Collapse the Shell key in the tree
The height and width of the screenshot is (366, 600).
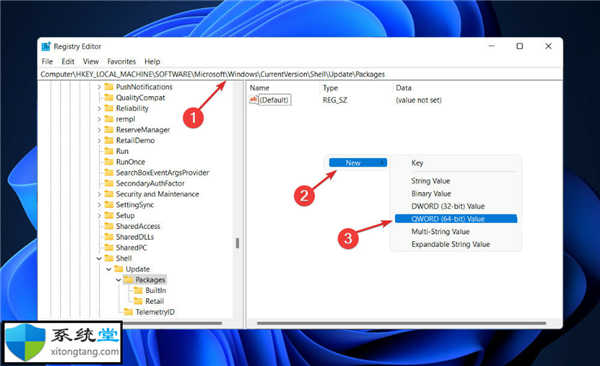click(99, 259)
